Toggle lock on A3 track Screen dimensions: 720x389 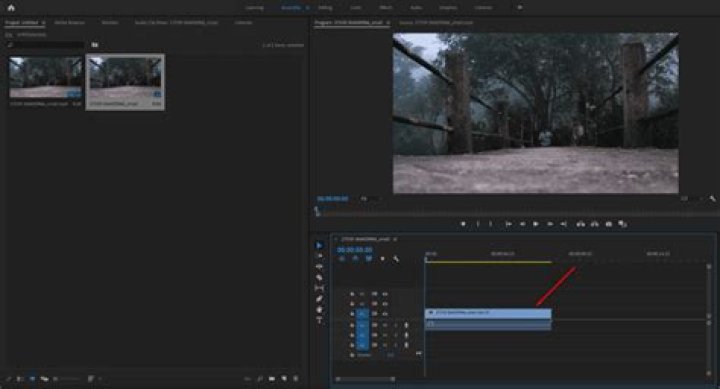pyautogui.click(x=352, y=345)
